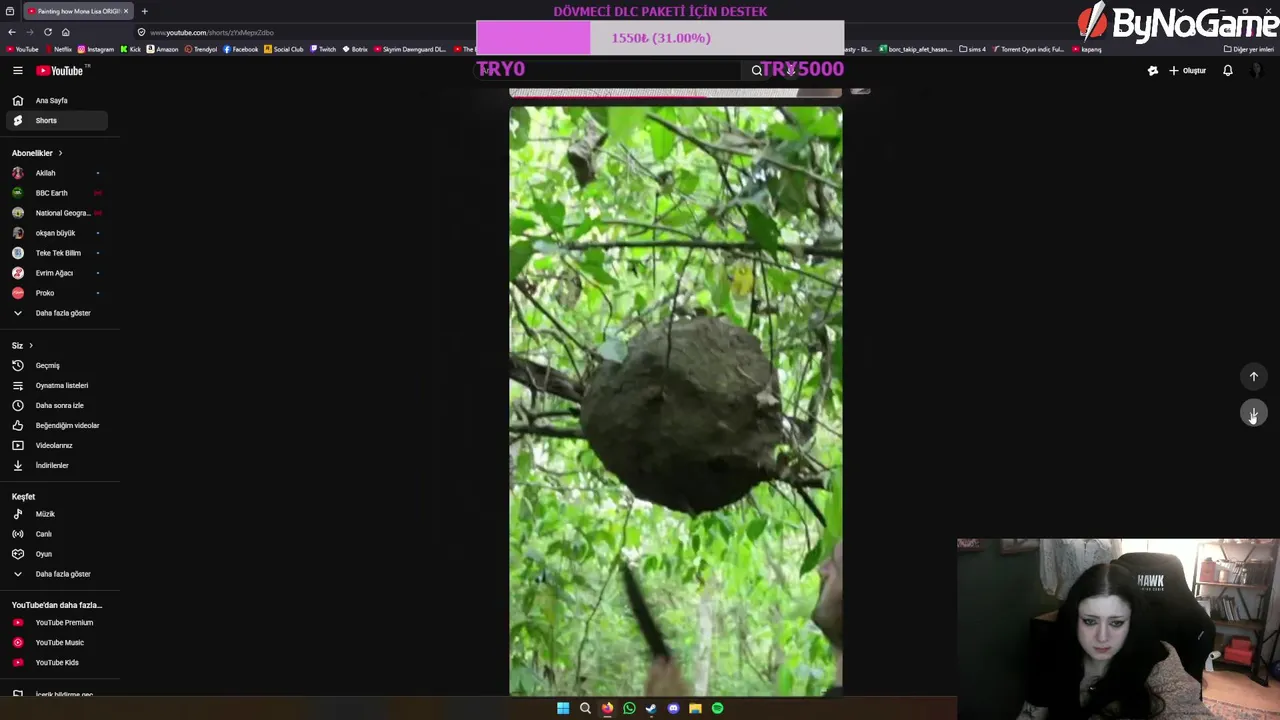Open İndirilenler downloads
This screenshot has width=1280, height=720.
[x=56, y=465]
